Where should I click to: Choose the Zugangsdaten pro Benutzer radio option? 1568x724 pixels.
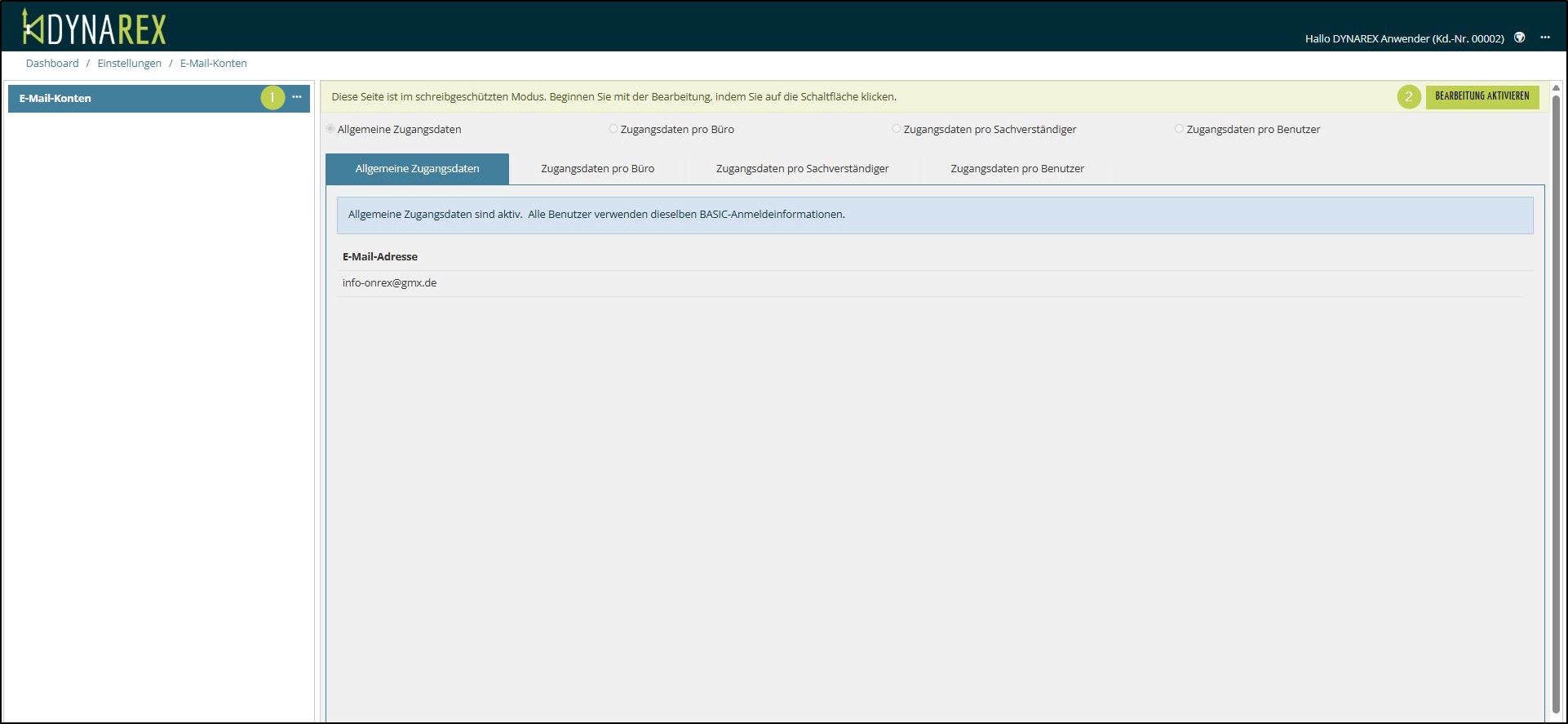point(1180,129)
